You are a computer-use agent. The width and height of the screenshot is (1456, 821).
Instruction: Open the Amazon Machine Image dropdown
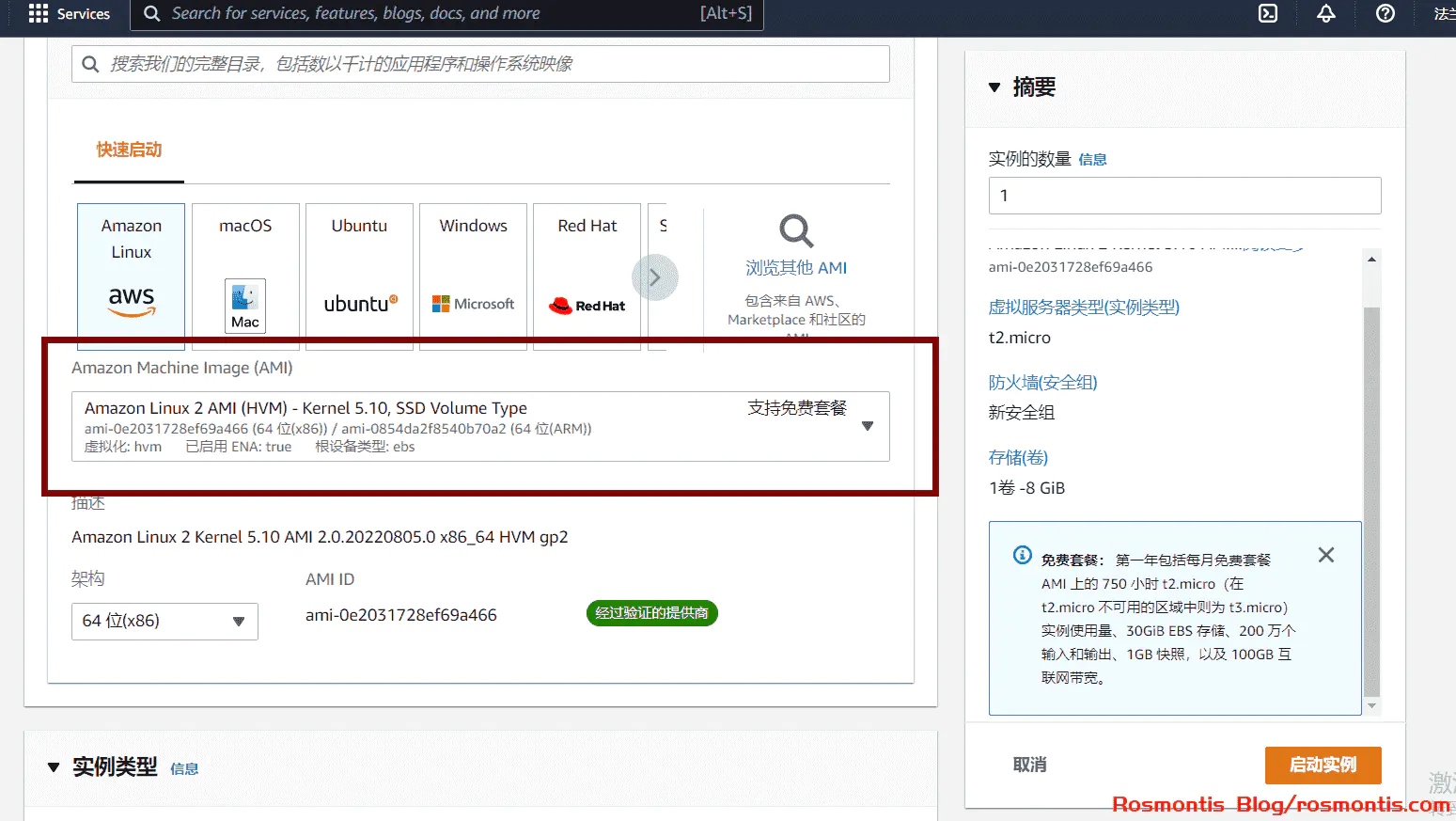[x=480, y=426]
